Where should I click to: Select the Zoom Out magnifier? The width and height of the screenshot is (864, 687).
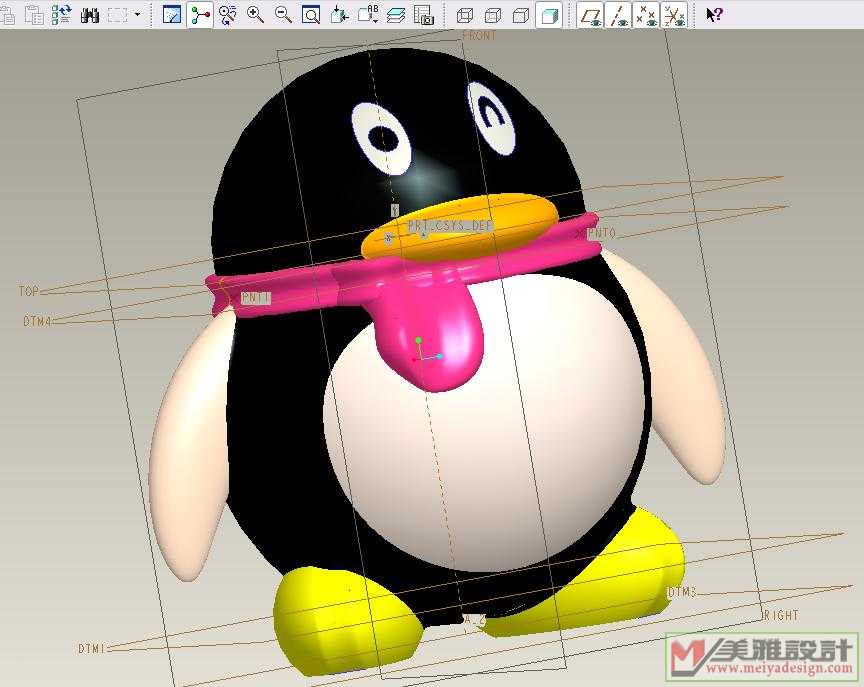click(x=283, y=15)
